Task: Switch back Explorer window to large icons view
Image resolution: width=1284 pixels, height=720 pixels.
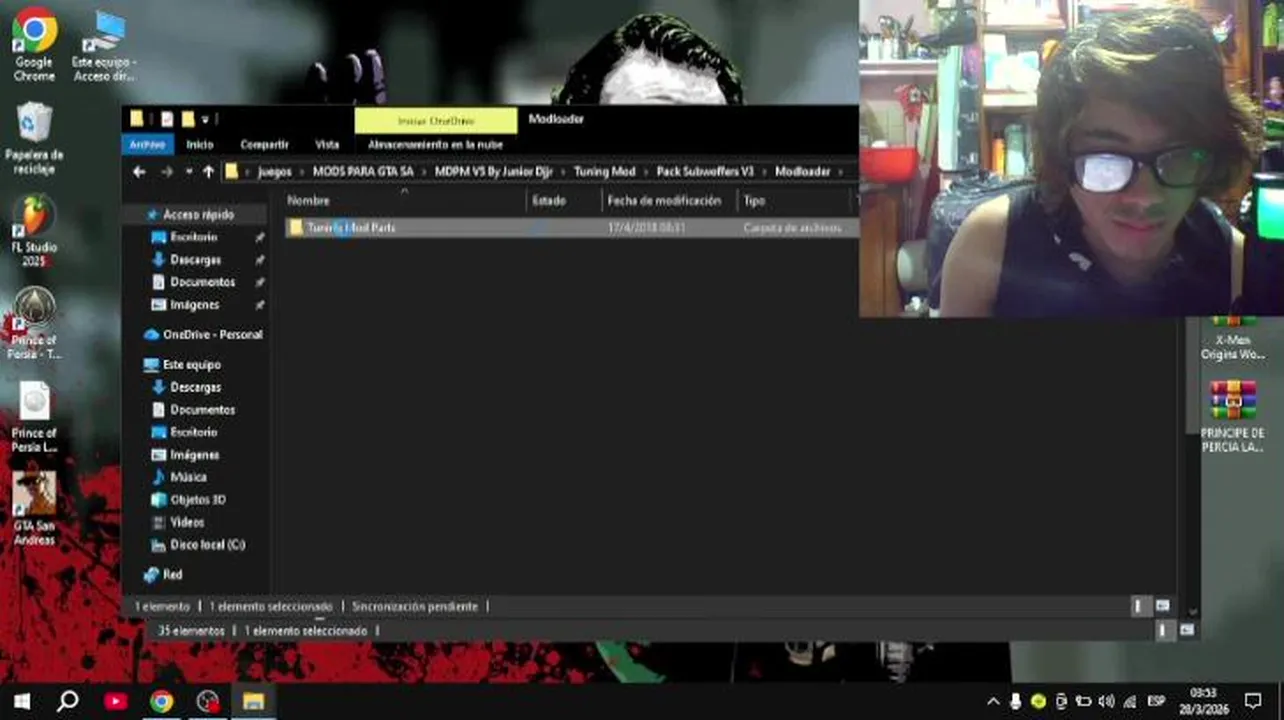Action: coord(1186,631)
